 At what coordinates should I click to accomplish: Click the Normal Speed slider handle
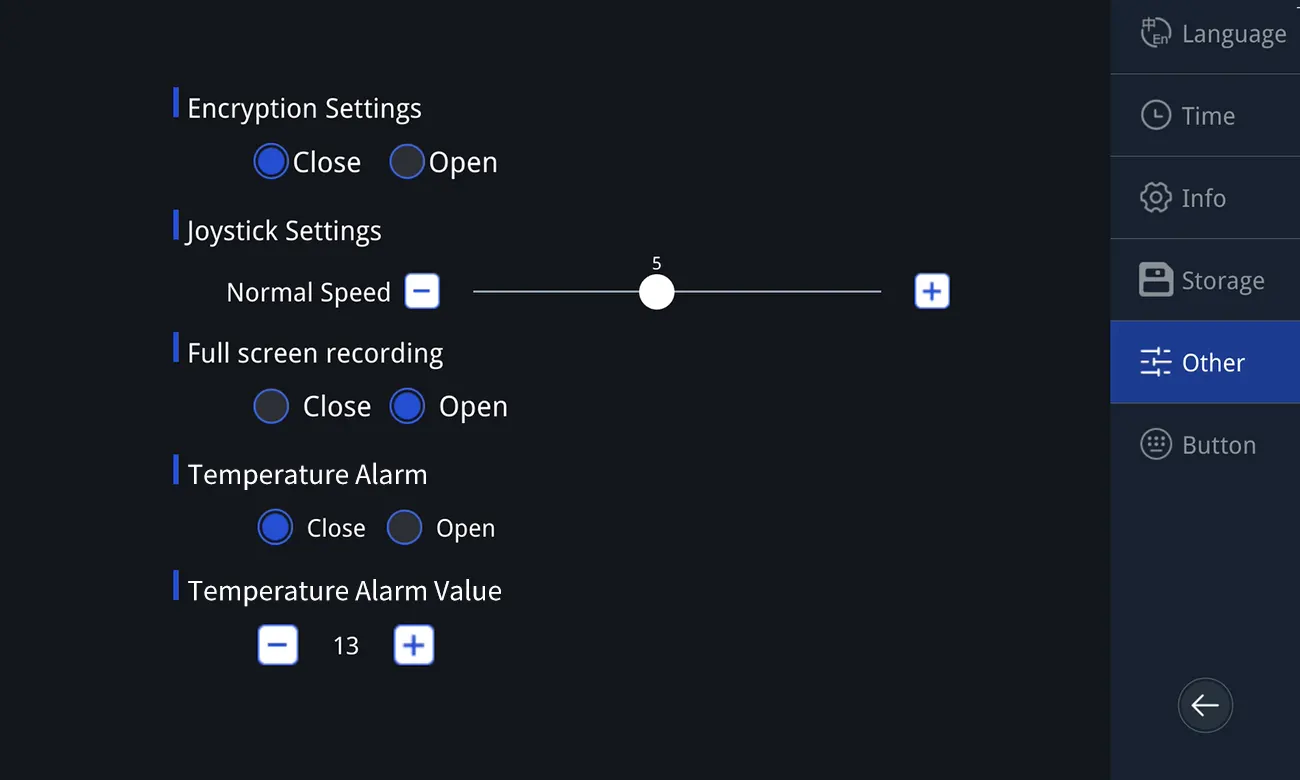pos(657,292)
